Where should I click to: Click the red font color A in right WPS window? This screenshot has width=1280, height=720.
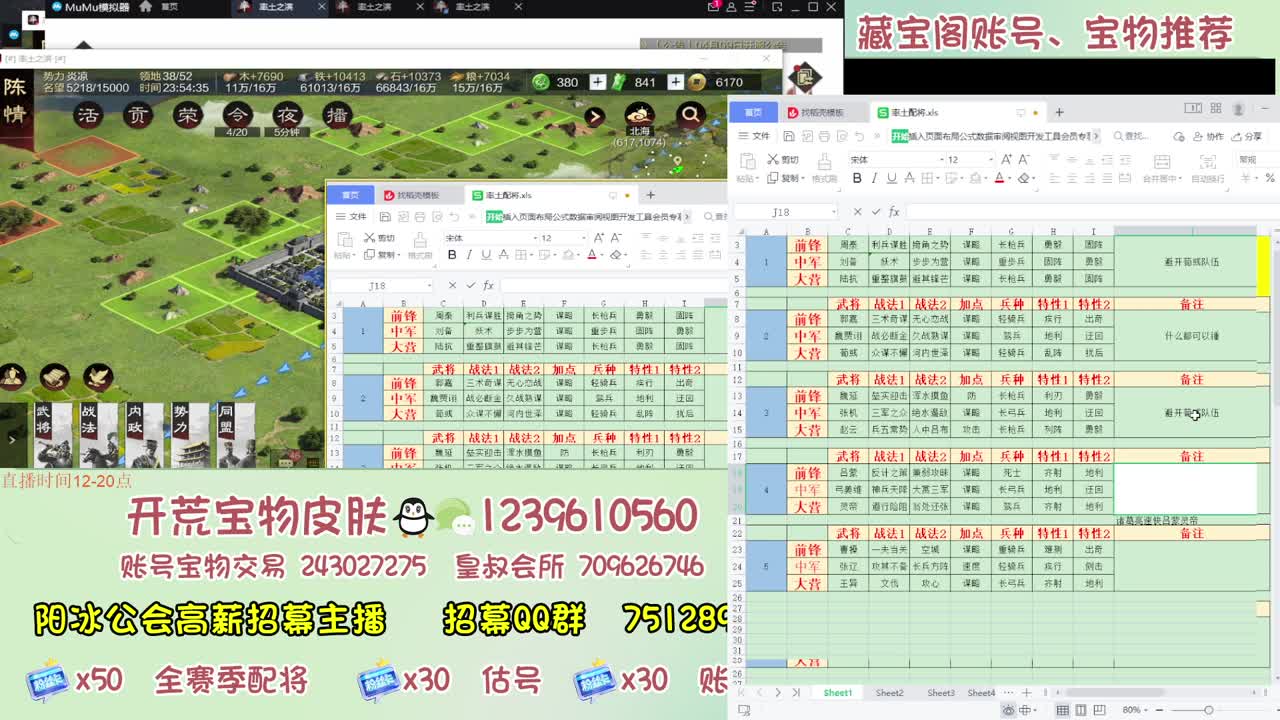(x=1000, y=178)
